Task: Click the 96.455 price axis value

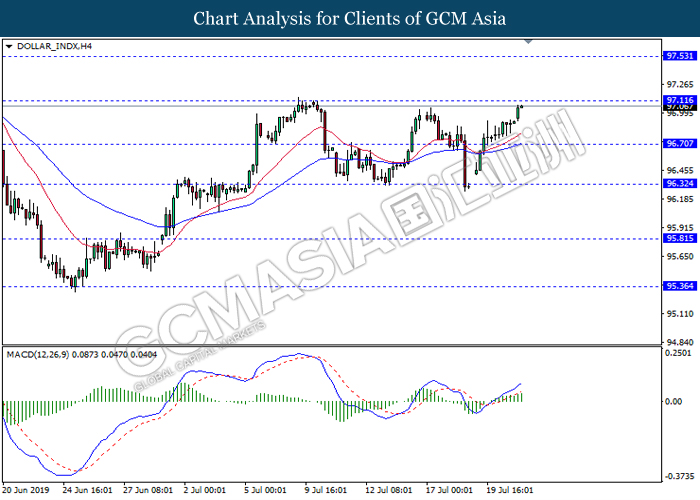Action: (x=680, y=170)
